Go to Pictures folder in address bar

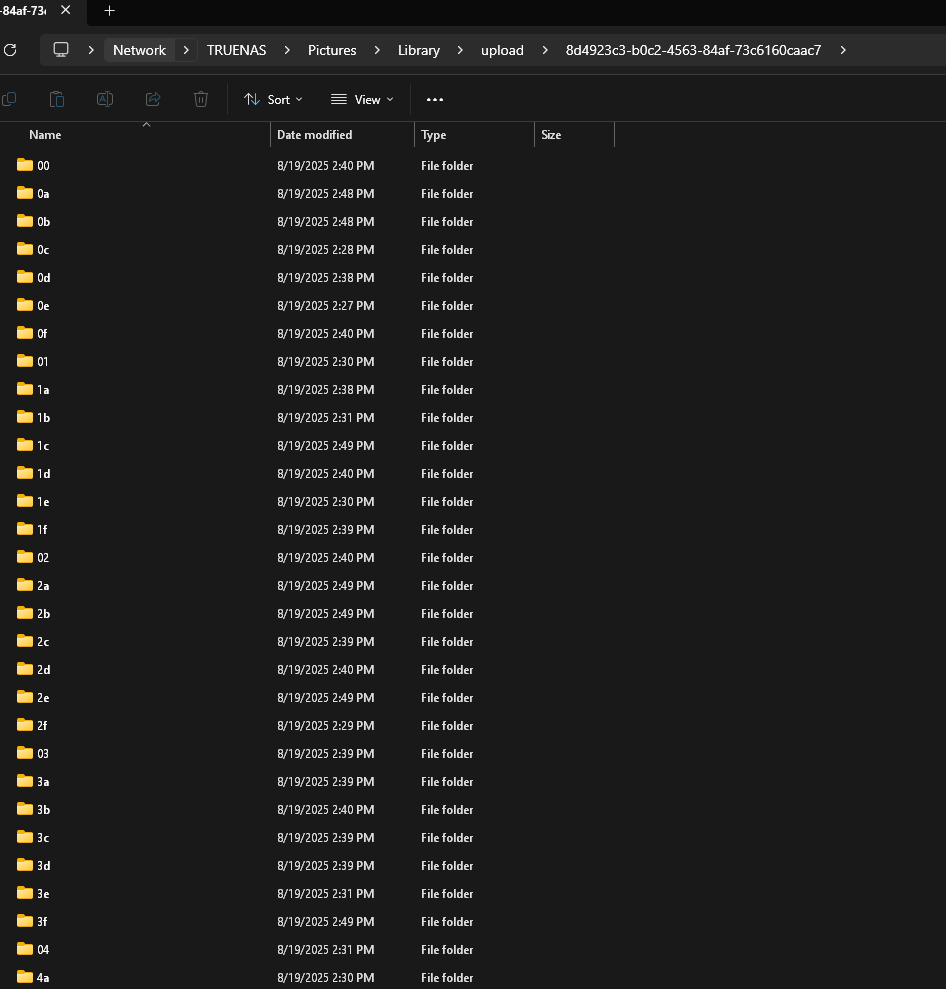pyautogui.click(x=332, y=50)
